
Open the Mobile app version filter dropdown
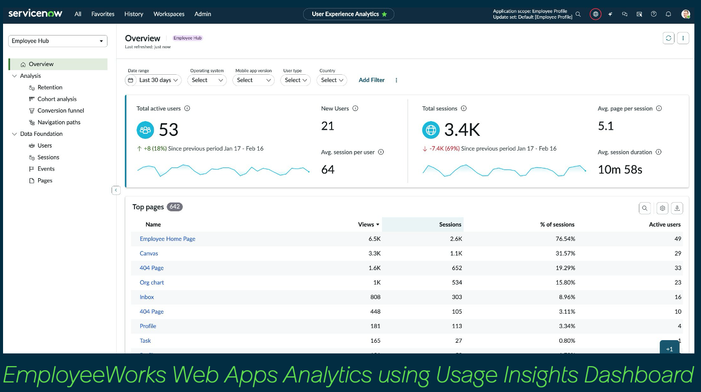(253, 80)
